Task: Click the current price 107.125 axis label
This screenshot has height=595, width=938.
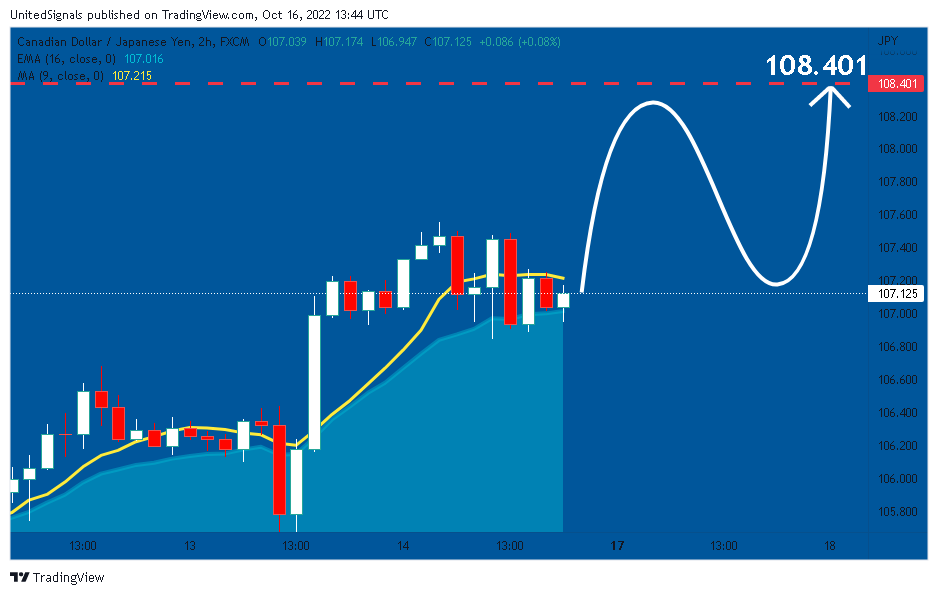Action: pyautogui.click(x=896, y=294)
